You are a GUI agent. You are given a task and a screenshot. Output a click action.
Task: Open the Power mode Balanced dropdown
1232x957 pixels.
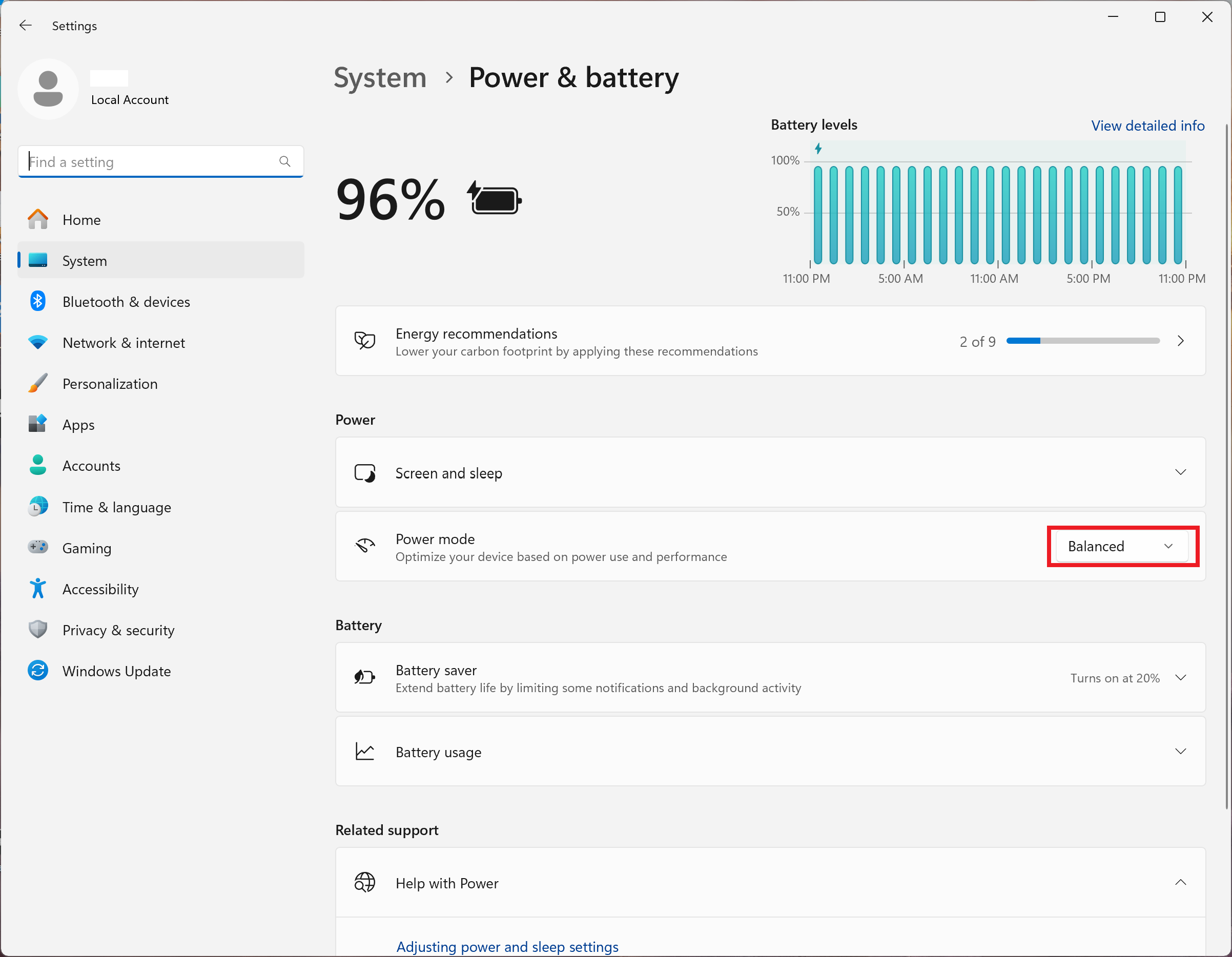coord(1121,546)
